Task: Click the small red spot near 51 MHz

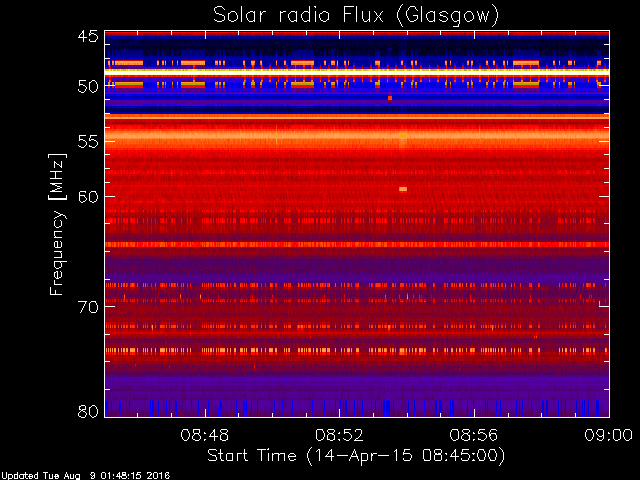Action: pos(390,98)
